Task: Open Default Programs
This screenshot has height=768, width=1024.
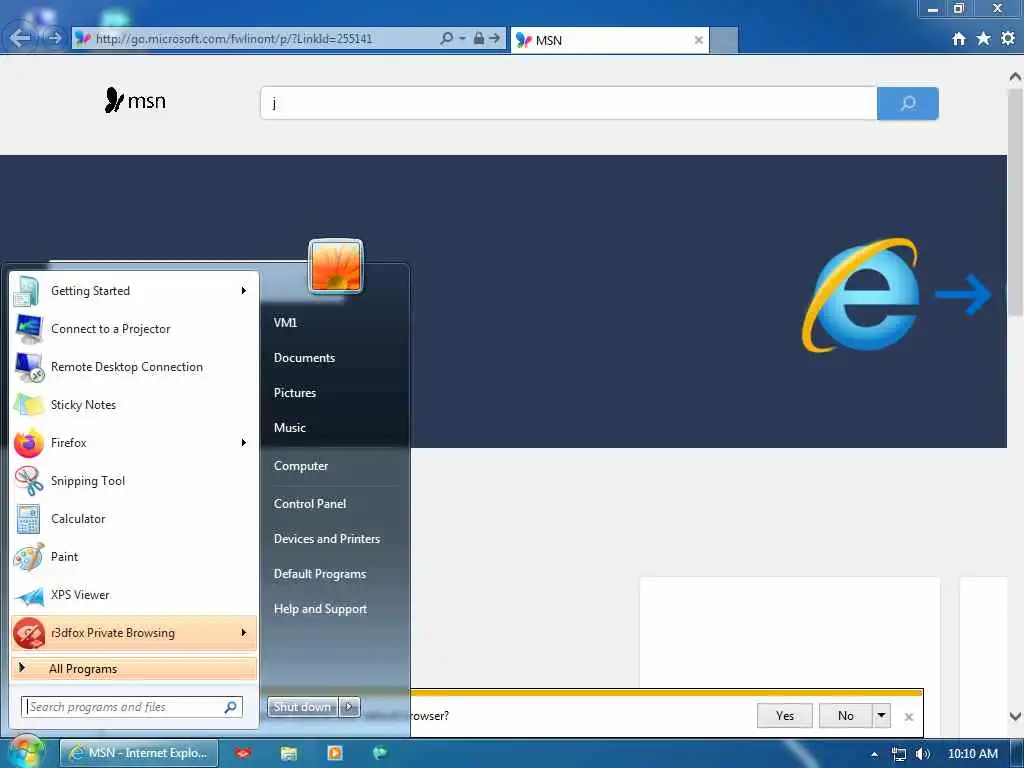Action: click(319, 574)
